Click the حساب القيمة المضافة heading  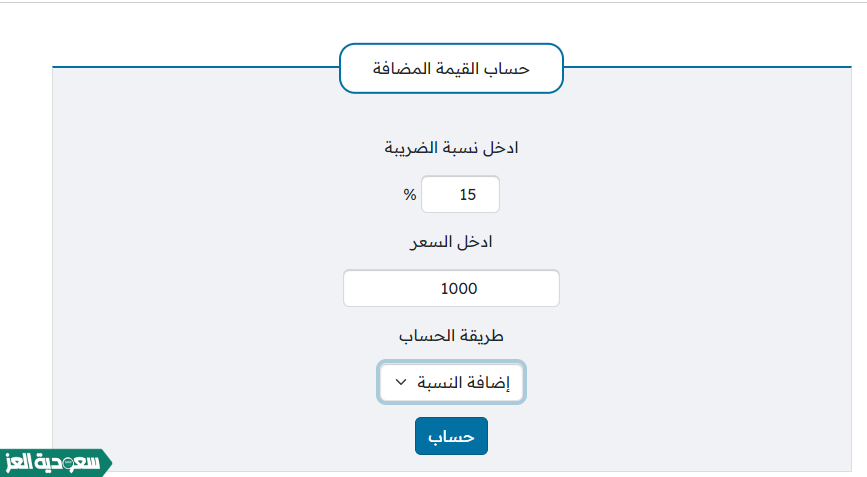click(451, 69)
